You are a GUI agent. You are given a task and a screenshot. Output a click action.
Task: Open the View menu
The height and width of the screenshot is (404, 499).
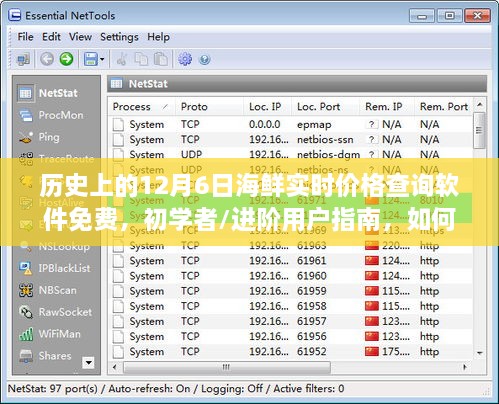click(80, 37)
